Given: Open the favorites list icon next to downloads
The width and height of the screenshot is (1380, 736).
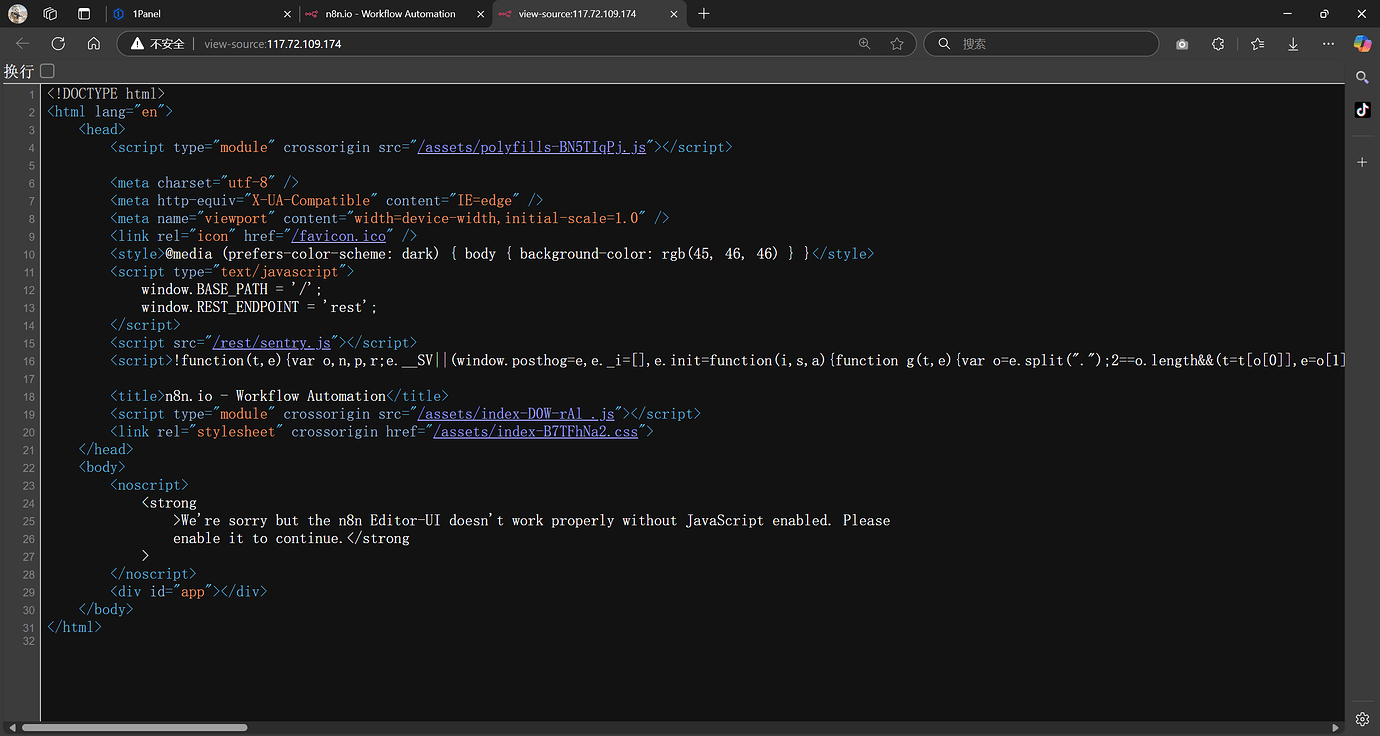Looking at the screenshot, I should 1257,43.
